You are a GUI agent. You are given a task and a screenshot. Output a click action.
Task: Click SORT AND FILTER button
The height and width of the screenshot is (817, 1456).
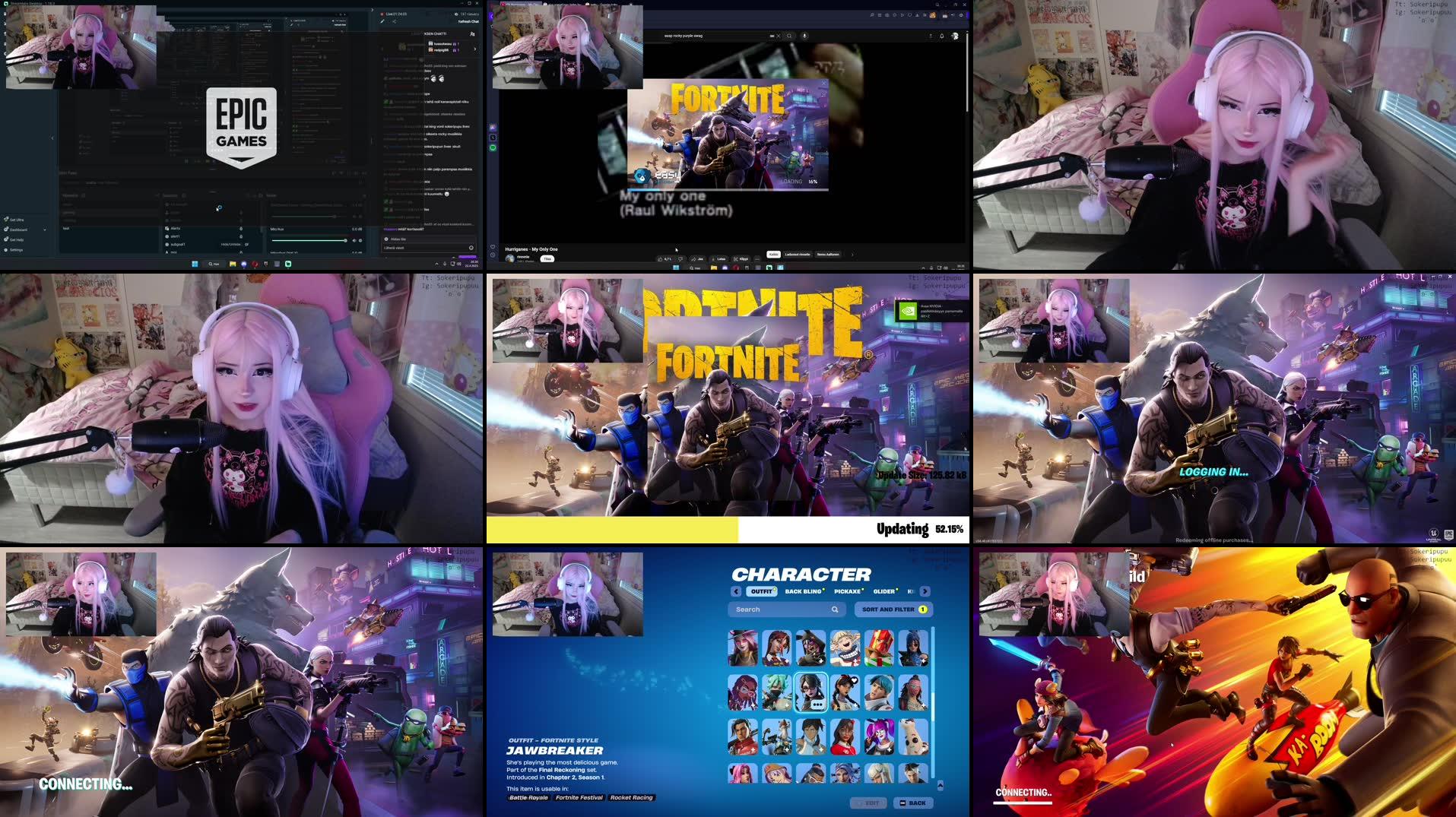[x=894, y=610]
